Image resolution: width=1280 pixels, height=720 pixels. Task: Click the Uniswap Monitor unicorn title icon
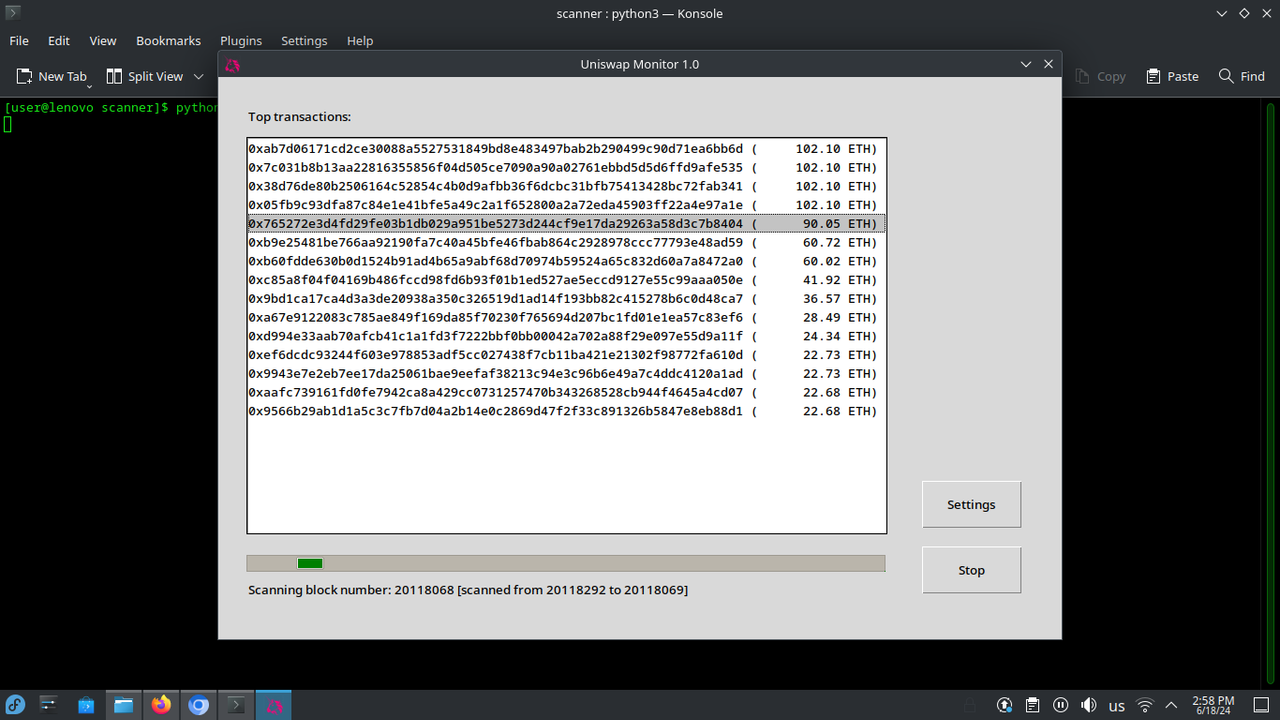[x=232, y=64]
